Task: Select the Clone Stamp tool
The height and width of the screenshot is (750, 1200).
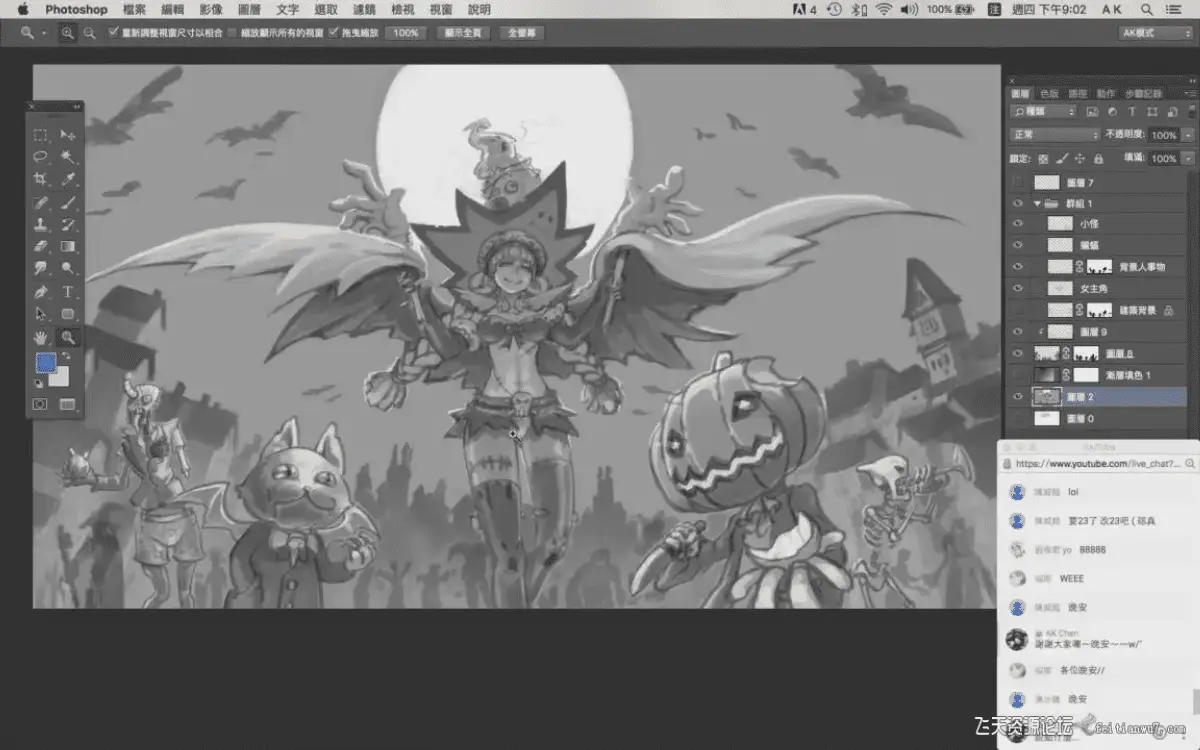Action: tap(41, 224)
